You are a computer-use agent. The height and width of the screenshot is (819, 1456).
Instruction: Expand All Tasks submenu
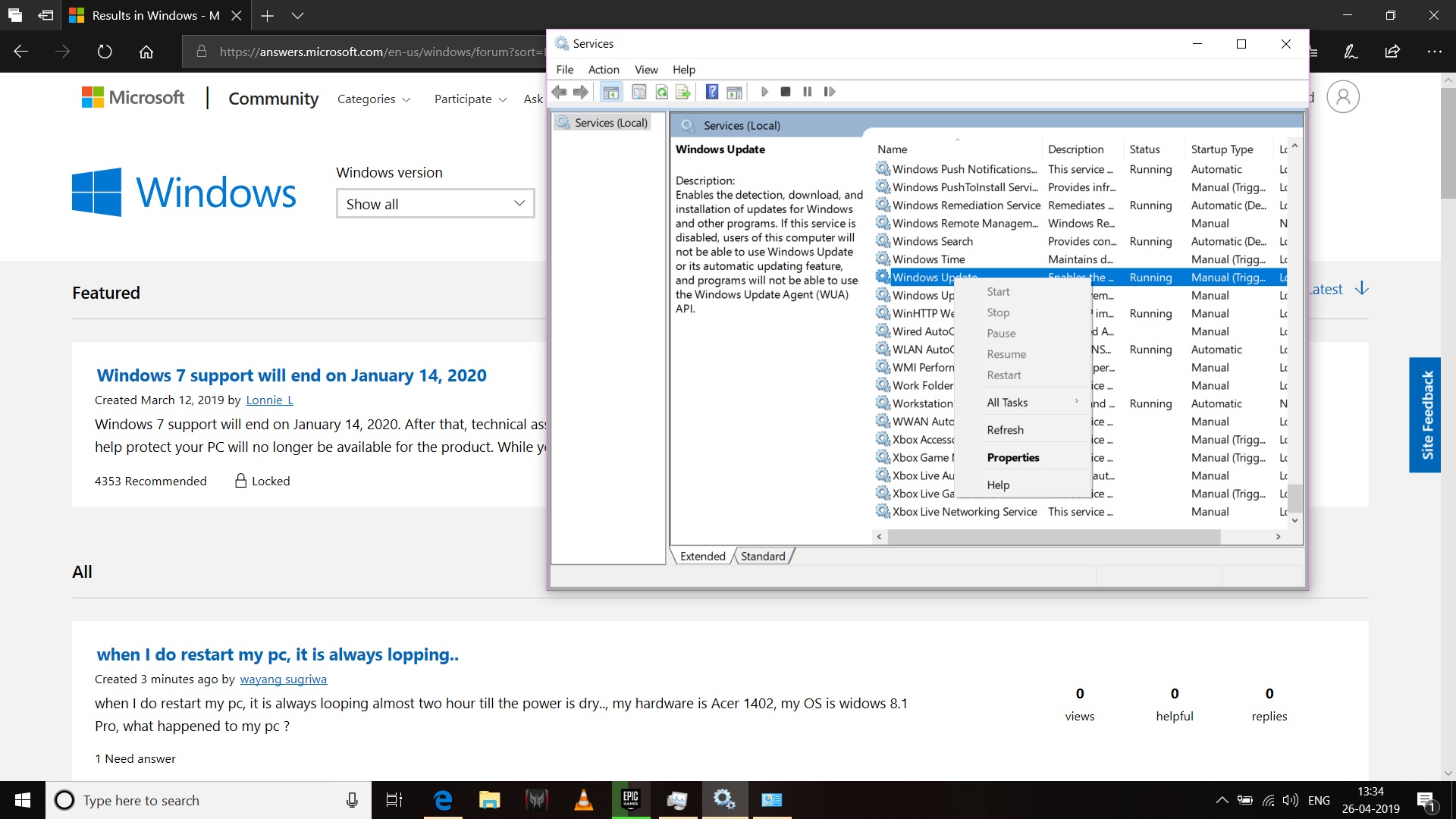(1021, 402)
